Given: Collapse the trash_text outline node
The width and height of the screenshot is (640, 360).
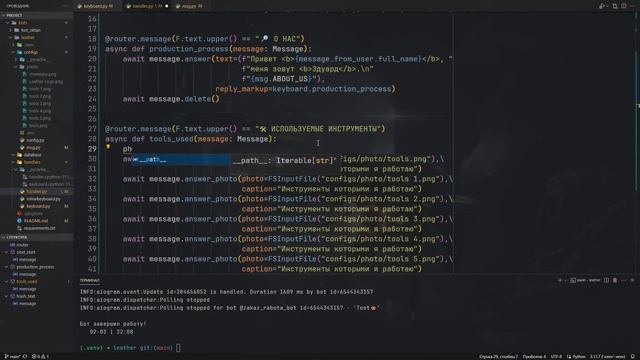Looking at the screenshot, I should 7,296.
